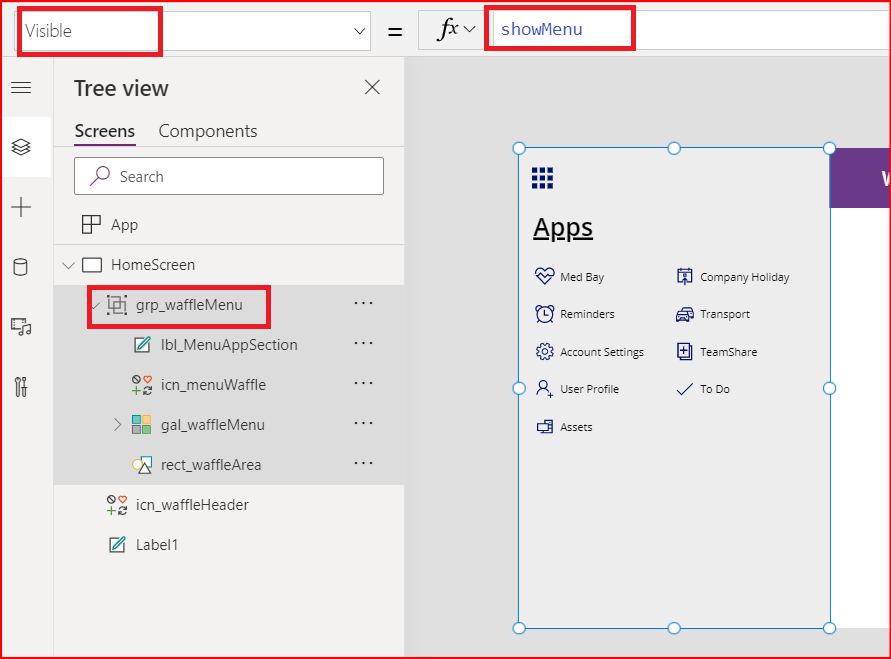Screen dimensions: 891x659
Task: Open more options for rect_waffleArea
Action: click(363, 464)
